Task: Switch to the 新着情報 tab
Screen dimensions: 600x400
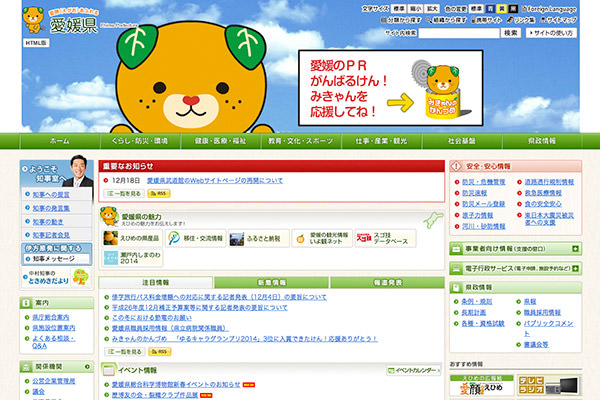Action: (272, 283)
